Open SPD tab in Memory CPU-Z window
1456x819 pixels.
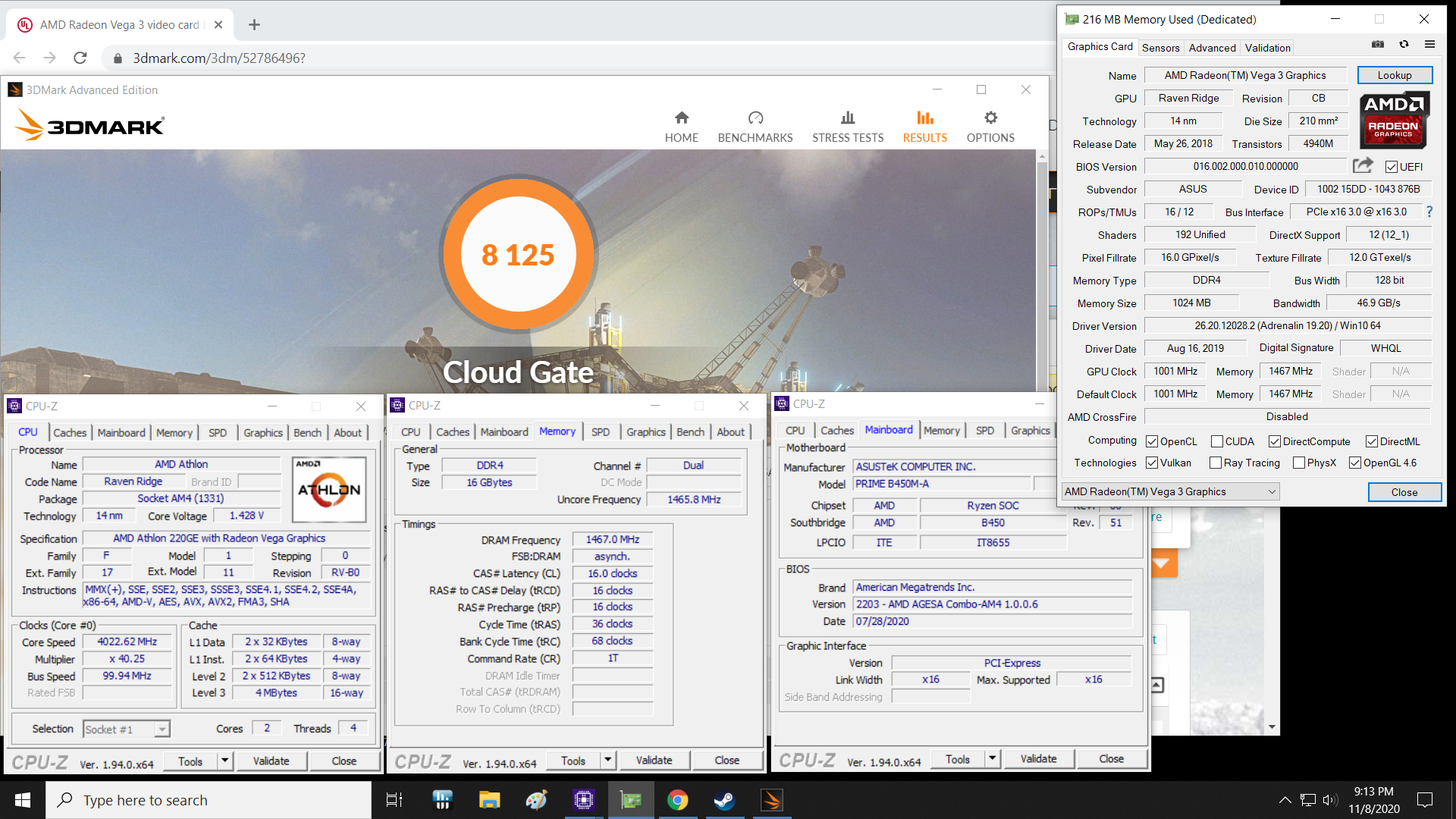601,431
